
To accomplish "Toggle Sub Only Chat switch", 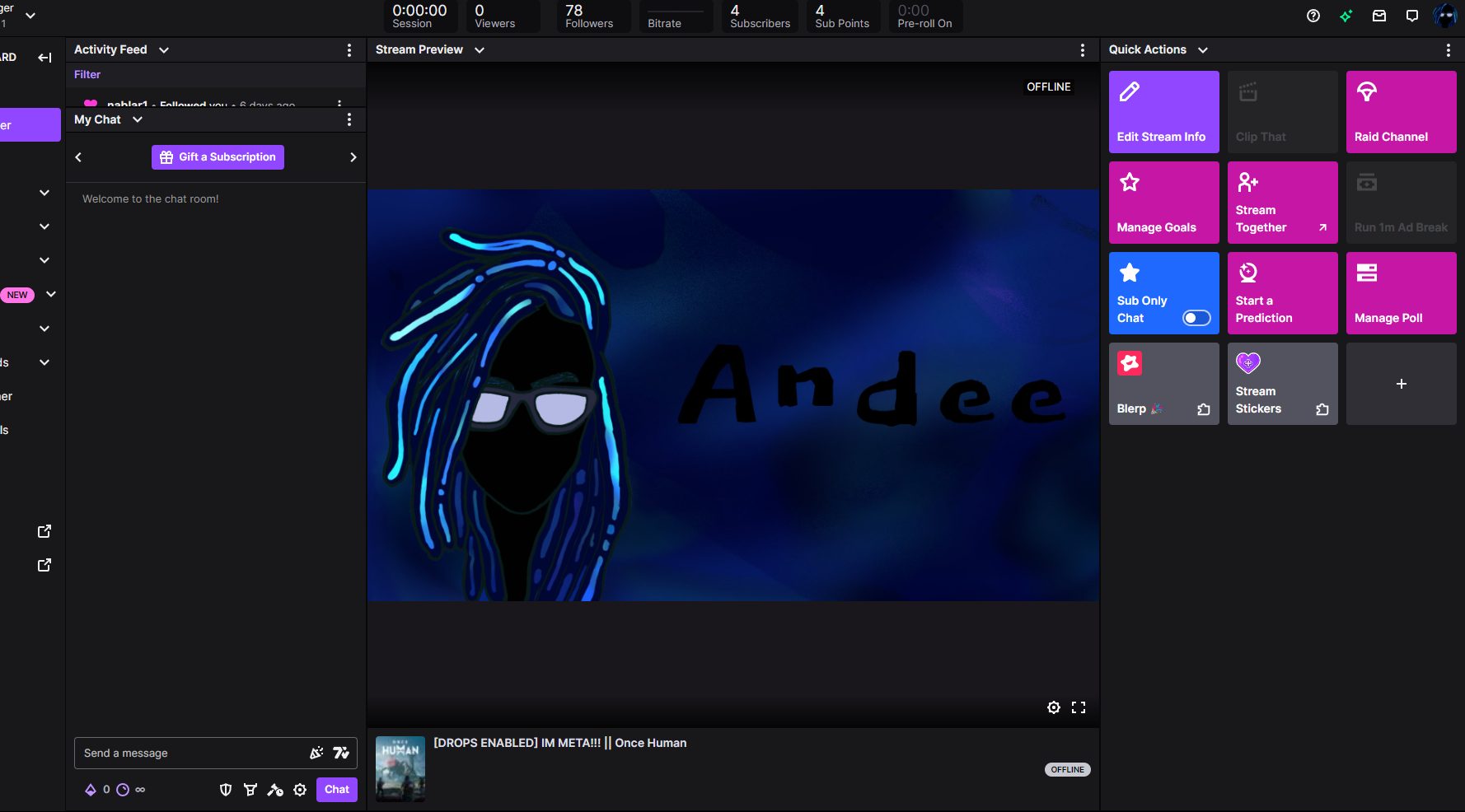I will tap(1196, 318).
